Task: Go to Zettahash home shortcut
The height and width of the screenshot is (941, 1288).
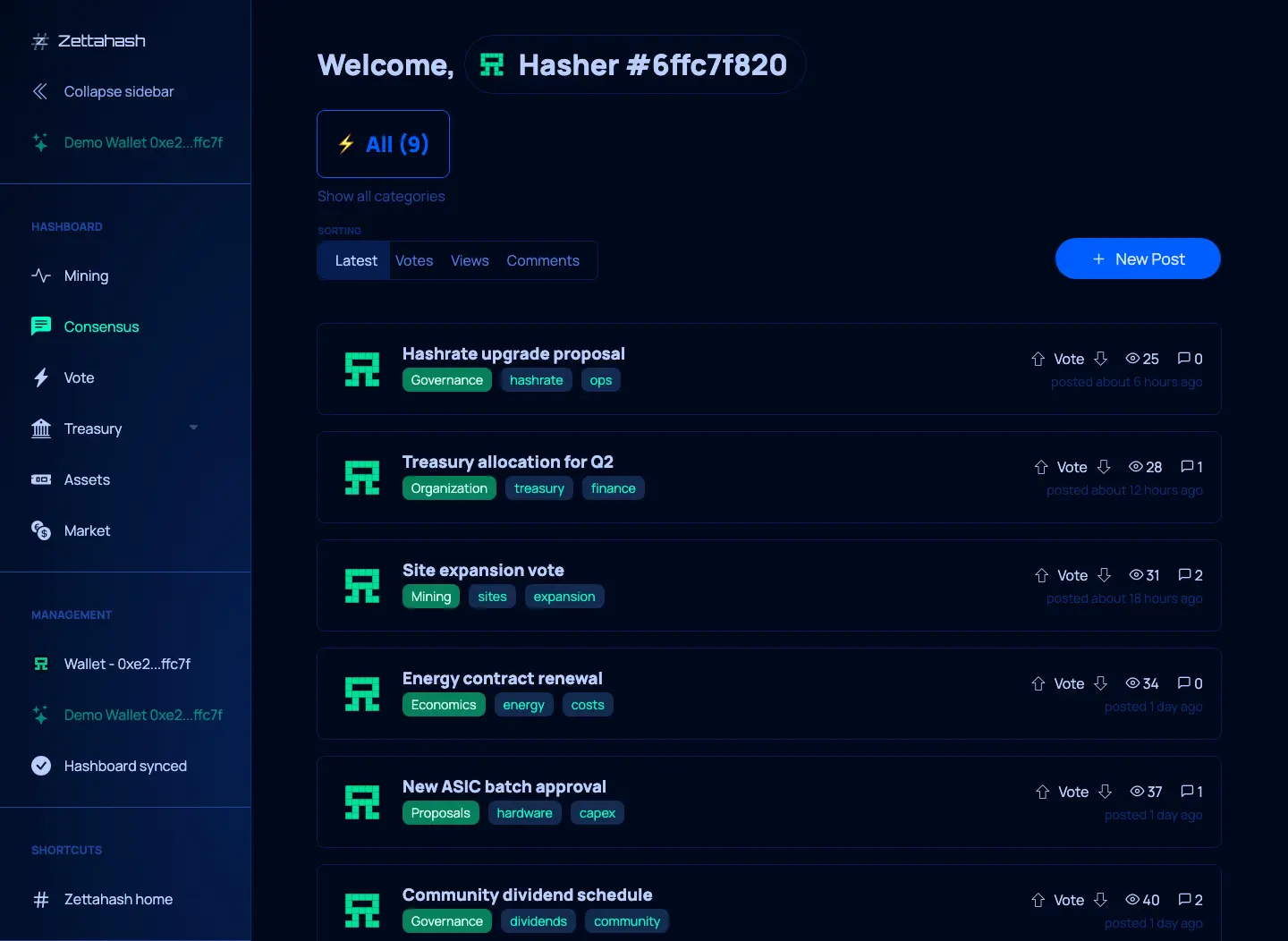Action: pos(118,899)
